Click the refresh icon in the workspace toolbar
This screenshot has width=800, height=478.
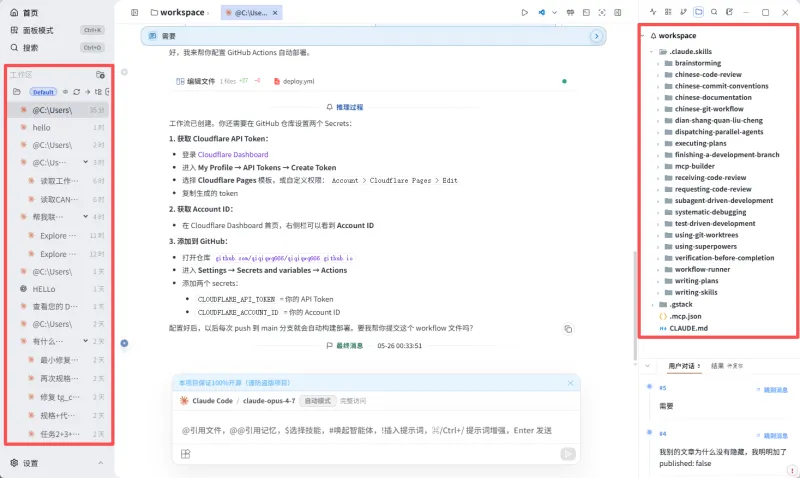tap(77, 92)
